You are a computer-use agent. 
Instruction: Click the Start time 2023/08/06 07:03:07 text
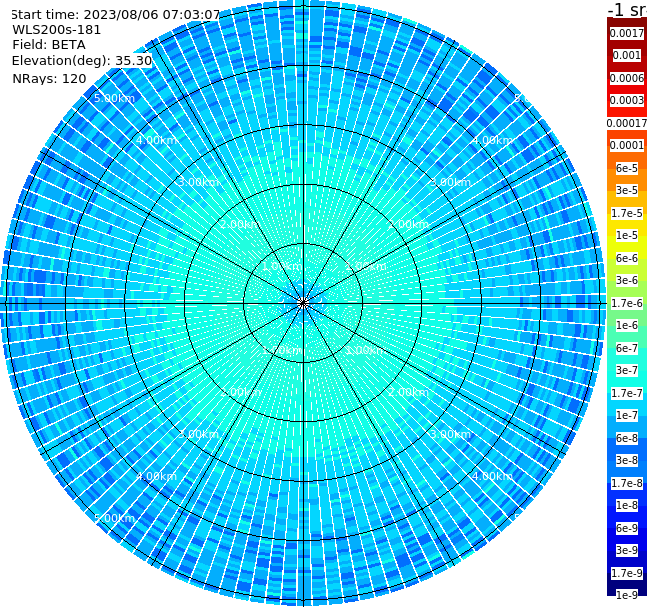click(x=115, y=15)
